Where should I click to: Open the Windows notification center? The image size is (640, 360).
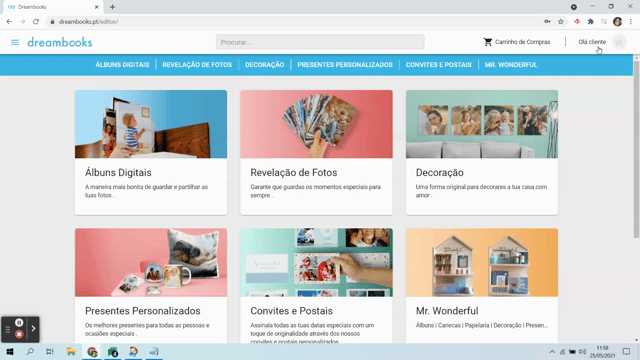627,351
